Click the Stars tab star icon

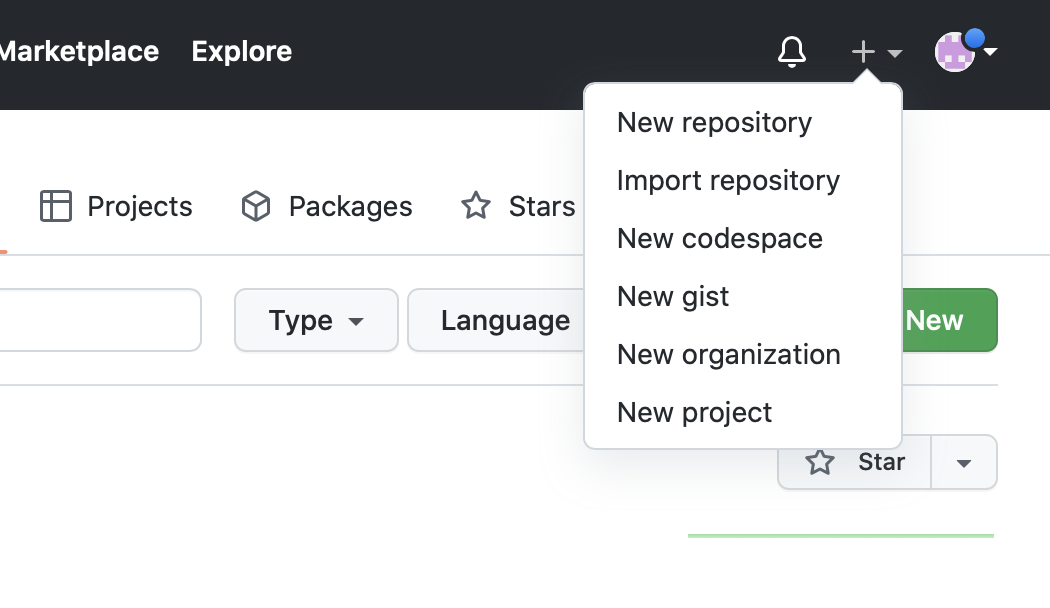[476, 207]
